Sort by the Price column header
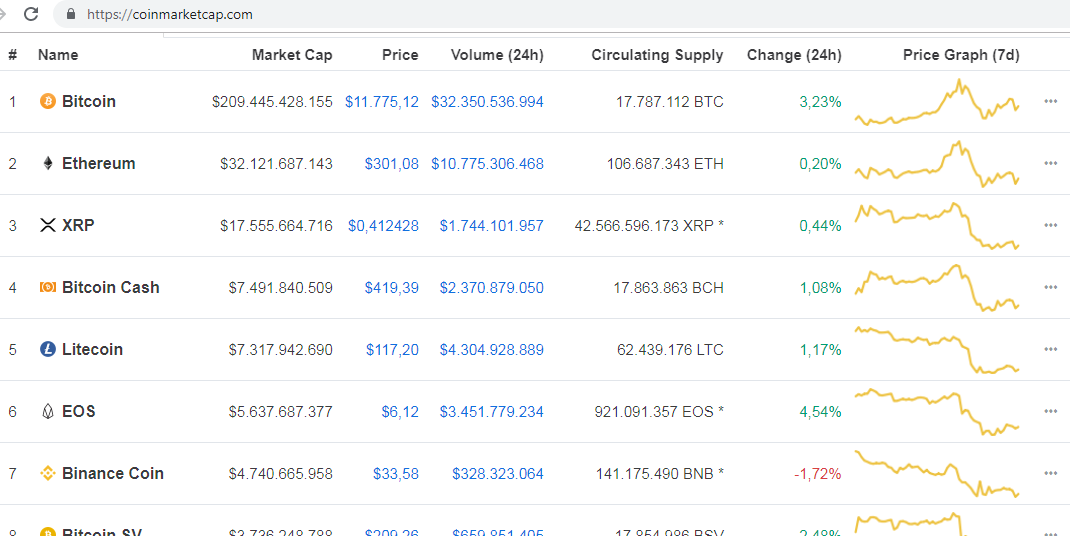The height and width of the screenshot is (536, 1070). (x=400, y=55)
